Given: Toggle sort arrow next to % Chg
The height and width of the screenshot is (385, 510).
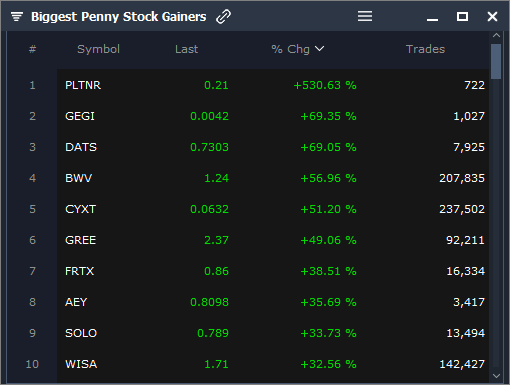Looking at the screenshot, I should 319,49.
